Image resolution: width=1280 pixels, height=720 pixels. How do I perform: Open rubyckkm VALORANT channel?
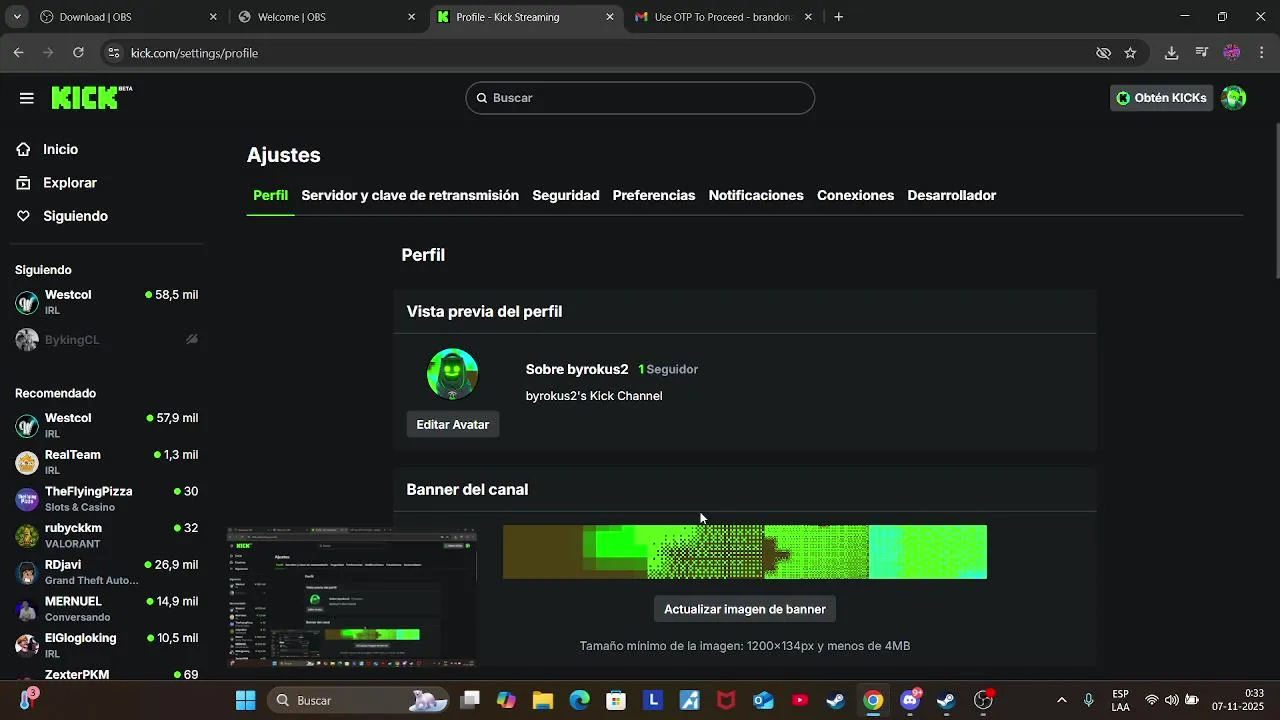coord(106,535)
